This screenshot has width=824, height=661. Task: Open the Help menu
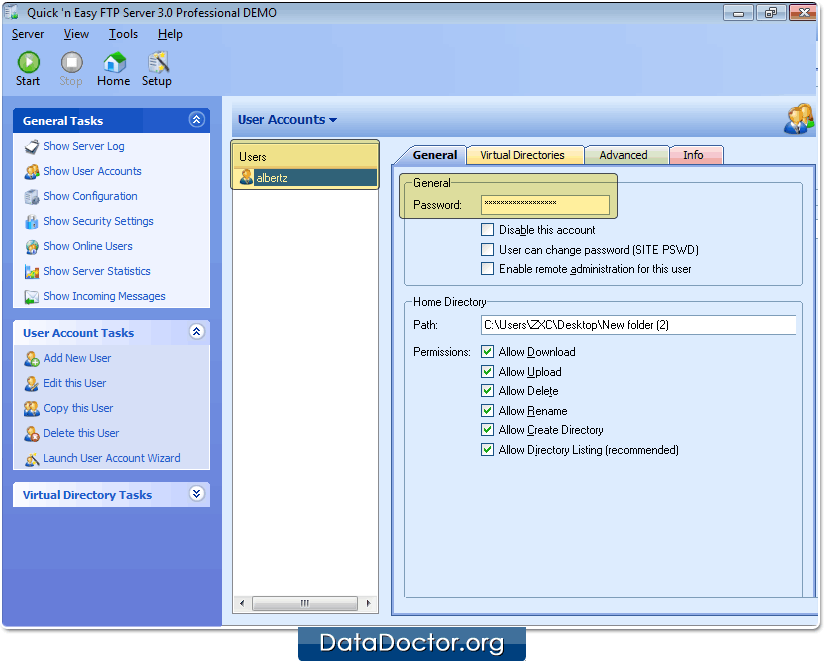170,34
